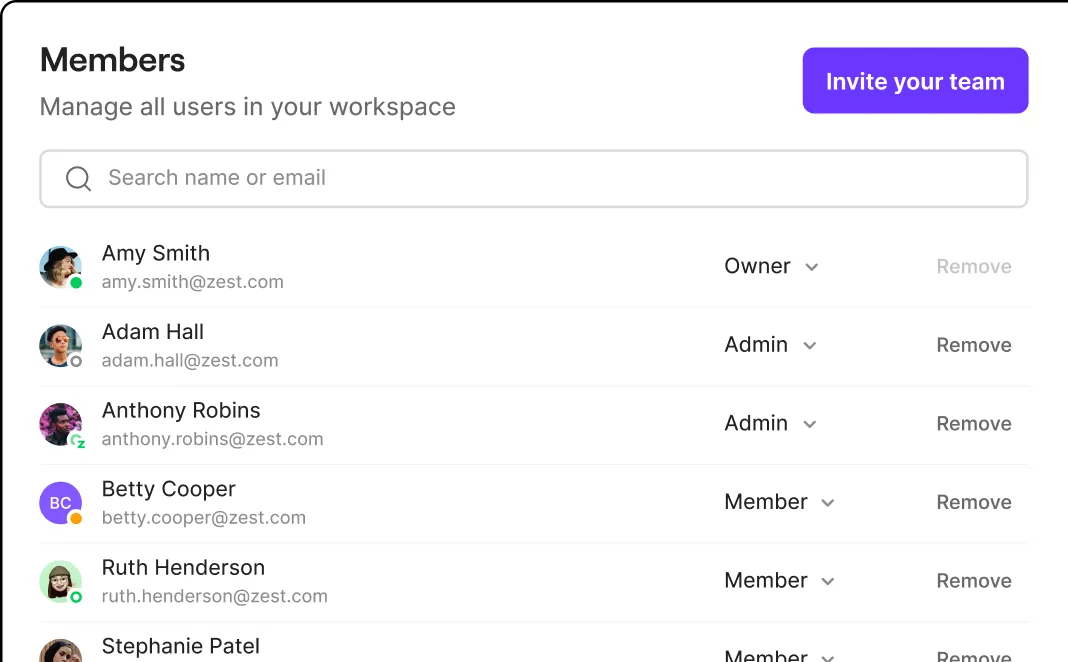
Task: Open Amy Smith's Owner role dropdown
Action: pos(771,267)
